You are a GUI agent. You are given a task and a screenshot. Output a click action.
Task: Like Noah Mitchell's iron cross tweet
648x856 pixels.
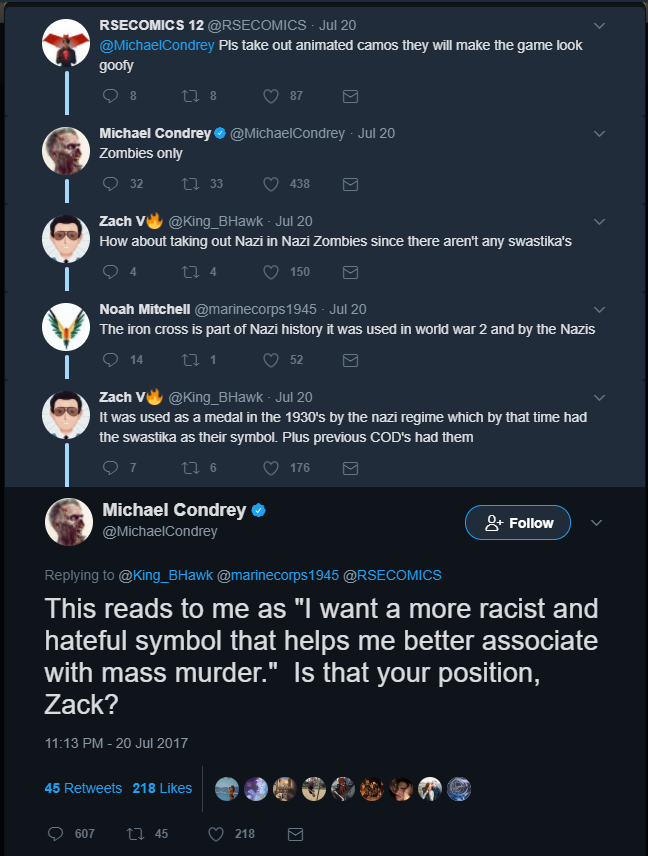click(270, 360)
